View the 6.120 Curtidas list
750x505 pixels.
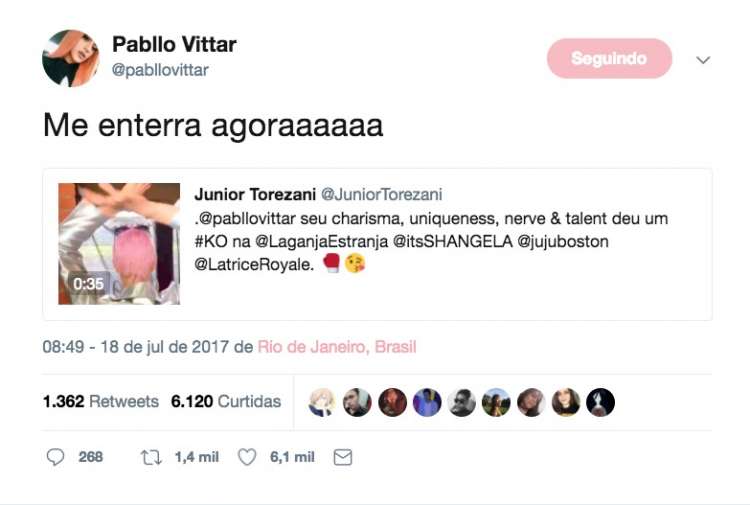(226, 401)
